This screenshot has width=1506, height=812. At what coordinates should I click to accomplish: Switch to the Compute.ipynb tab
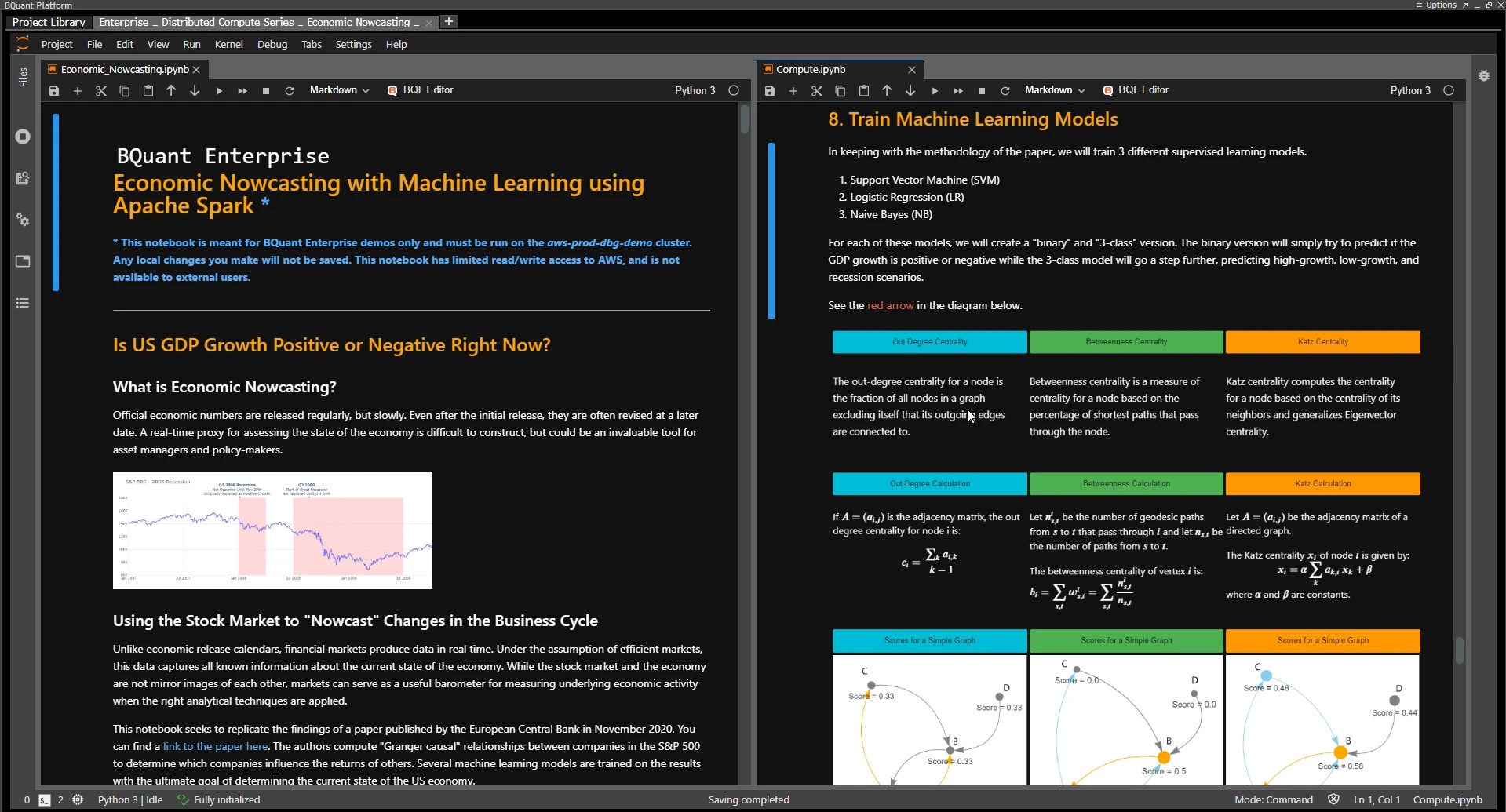click(812, 69)
